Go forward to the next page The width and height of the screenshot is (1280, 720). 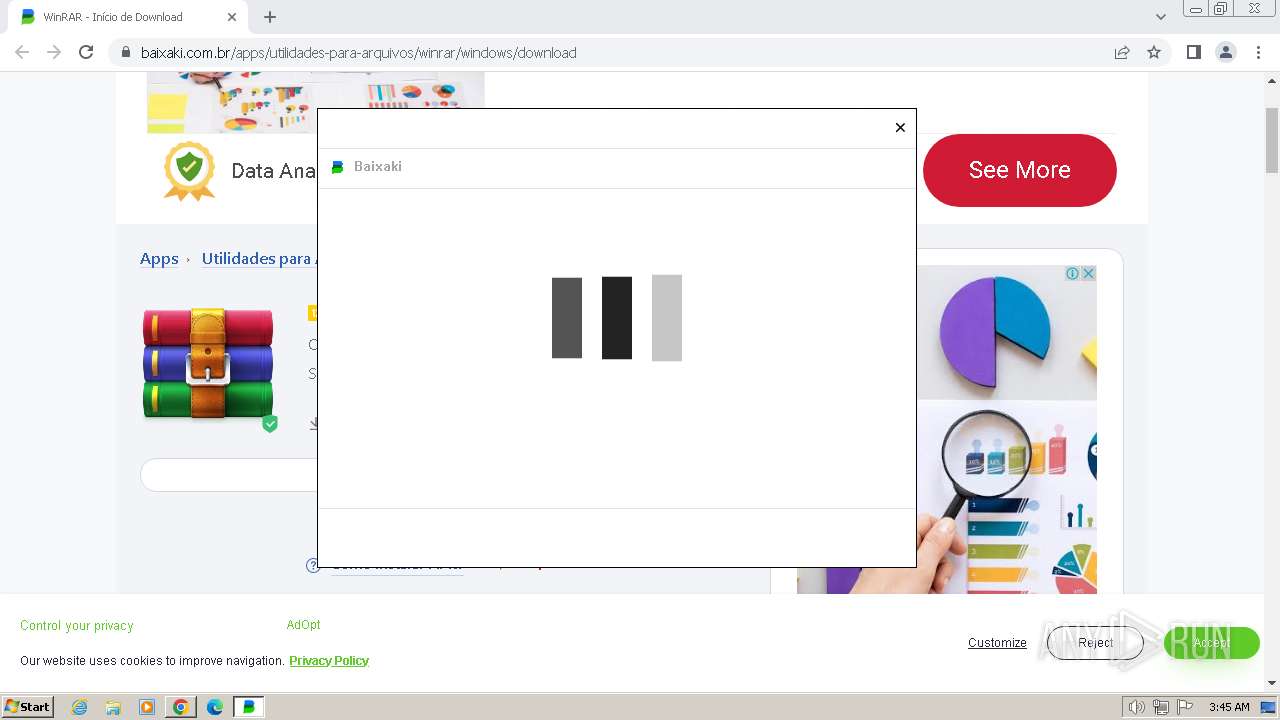[54, 52]
